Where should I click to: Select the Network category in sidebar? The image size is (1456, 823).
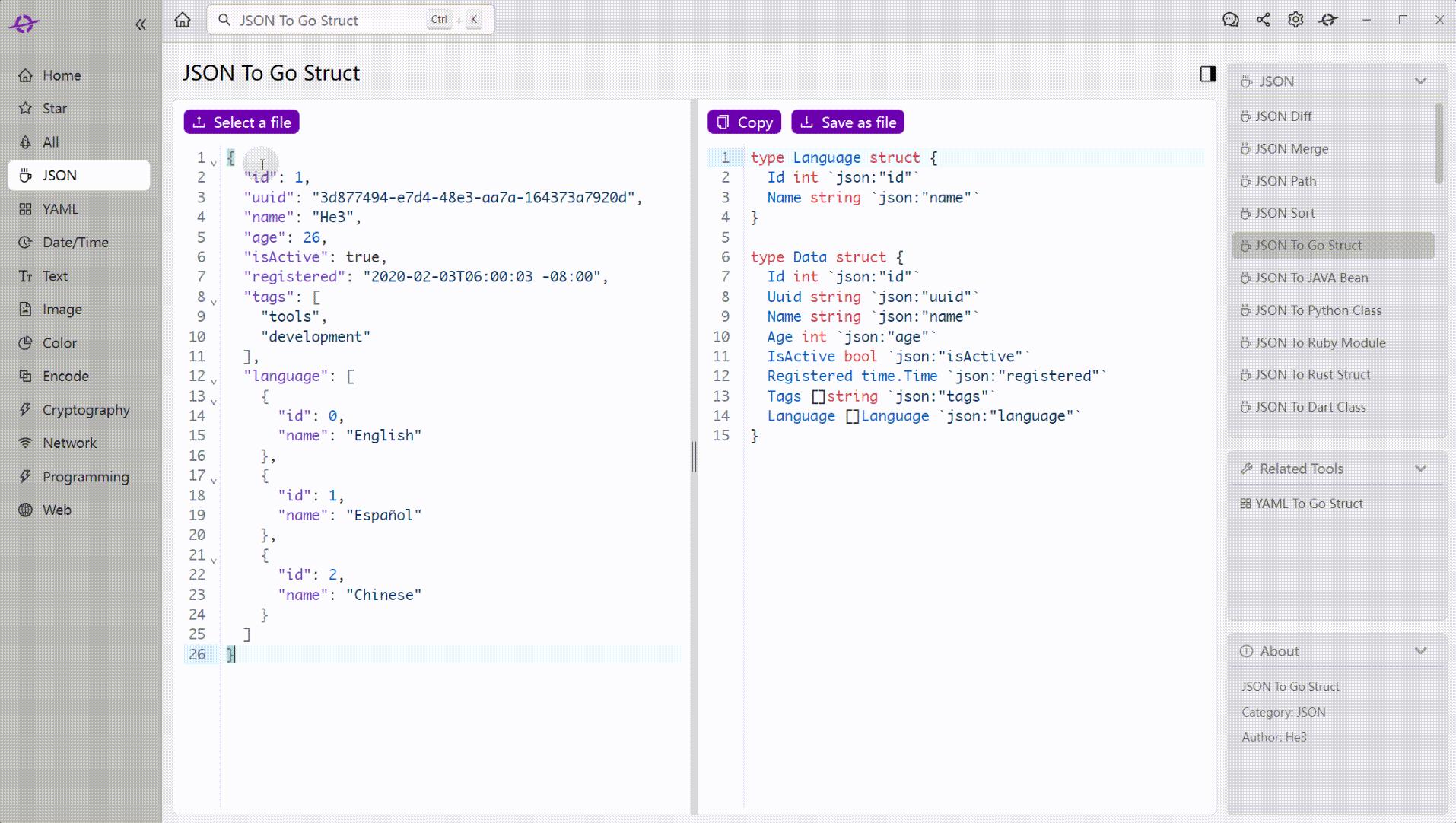pos(69,442)
